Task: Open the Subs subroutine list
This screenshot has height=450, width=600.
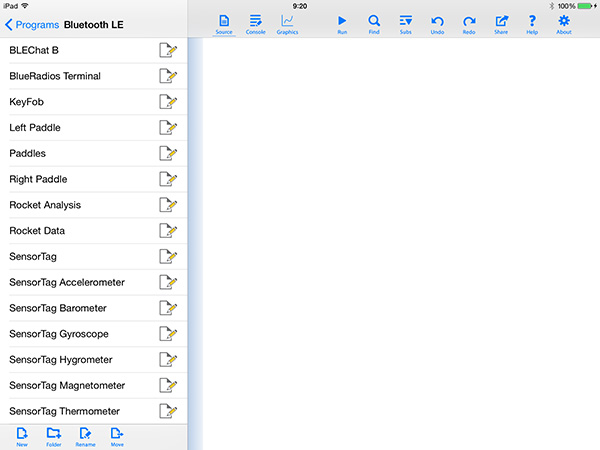Action: click(x=406, y=25)
